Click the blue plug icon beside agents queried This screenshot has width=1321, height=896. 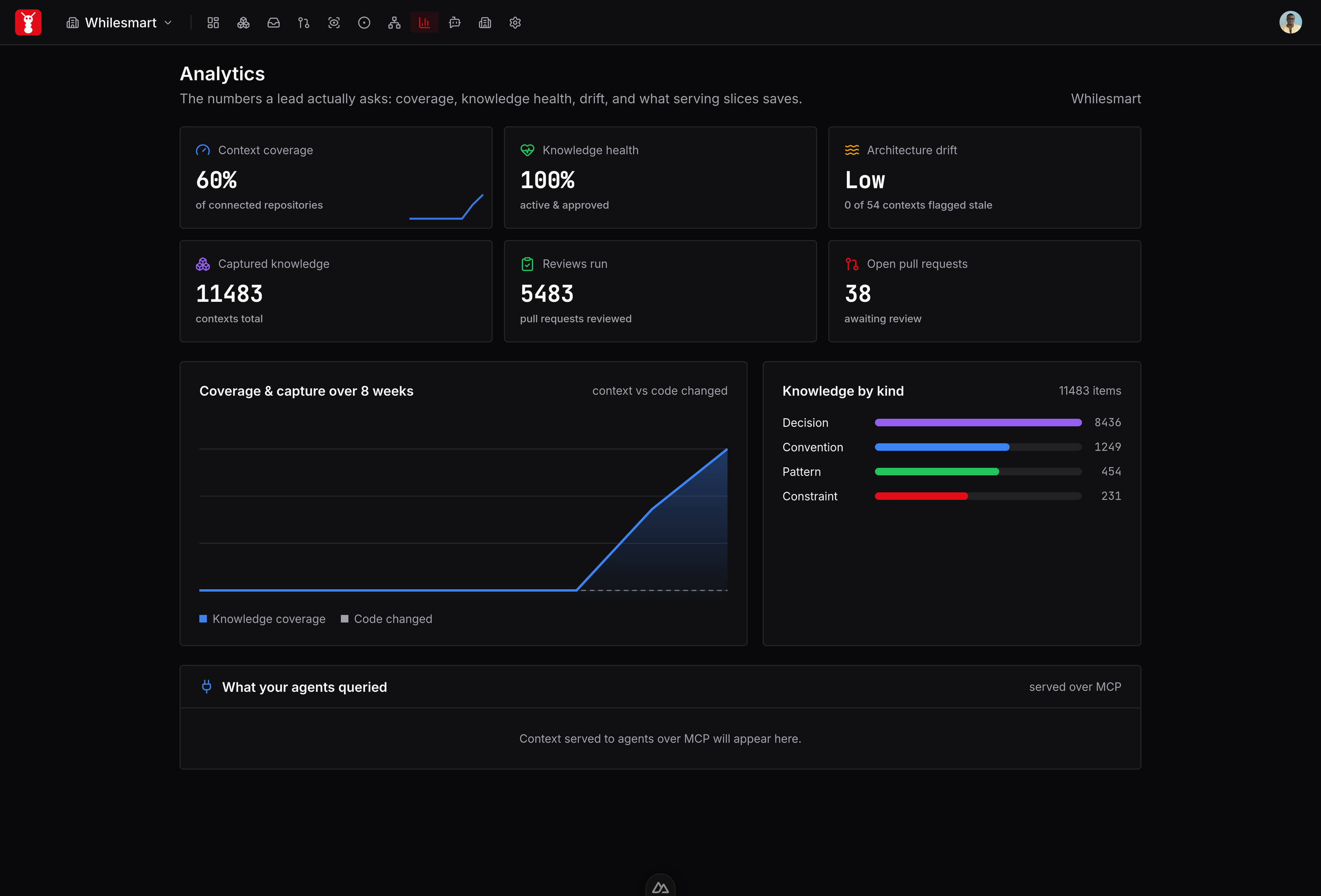click(207, 686)
